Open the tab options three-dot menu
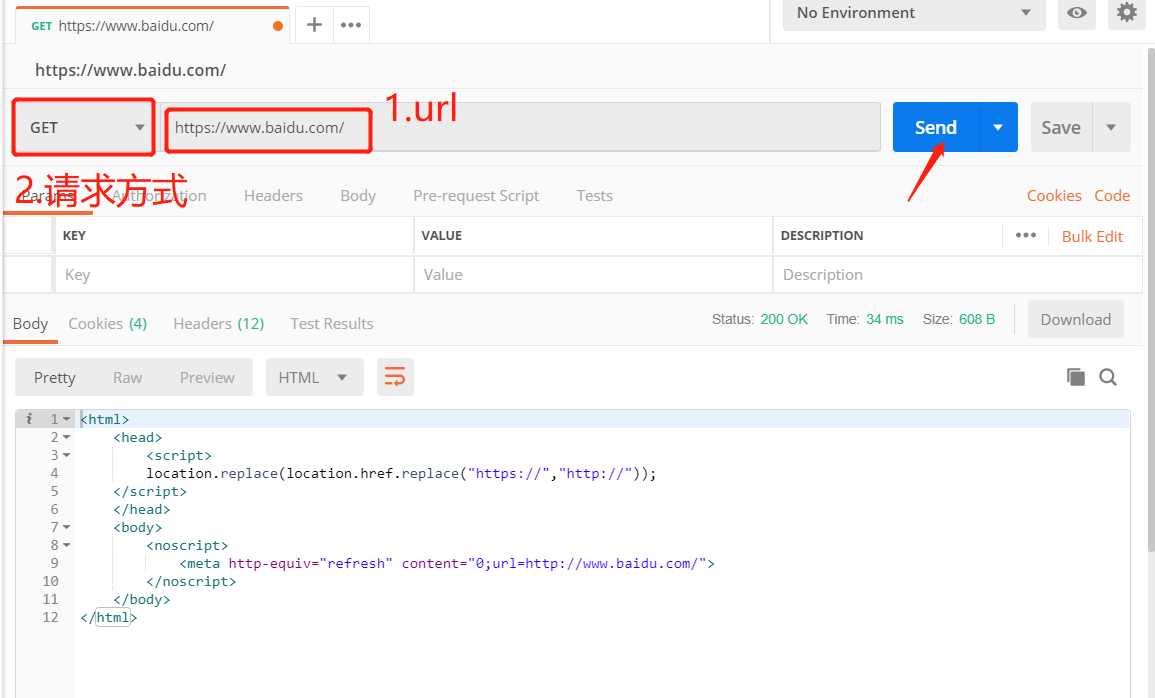The height and width of the screenshot is (698, 1155). 351,25
